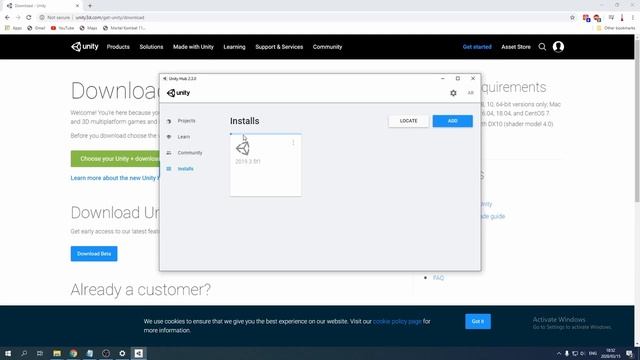640x360 pixels.
Task: Open the Gmail bookmark
Action: (36, 28)
